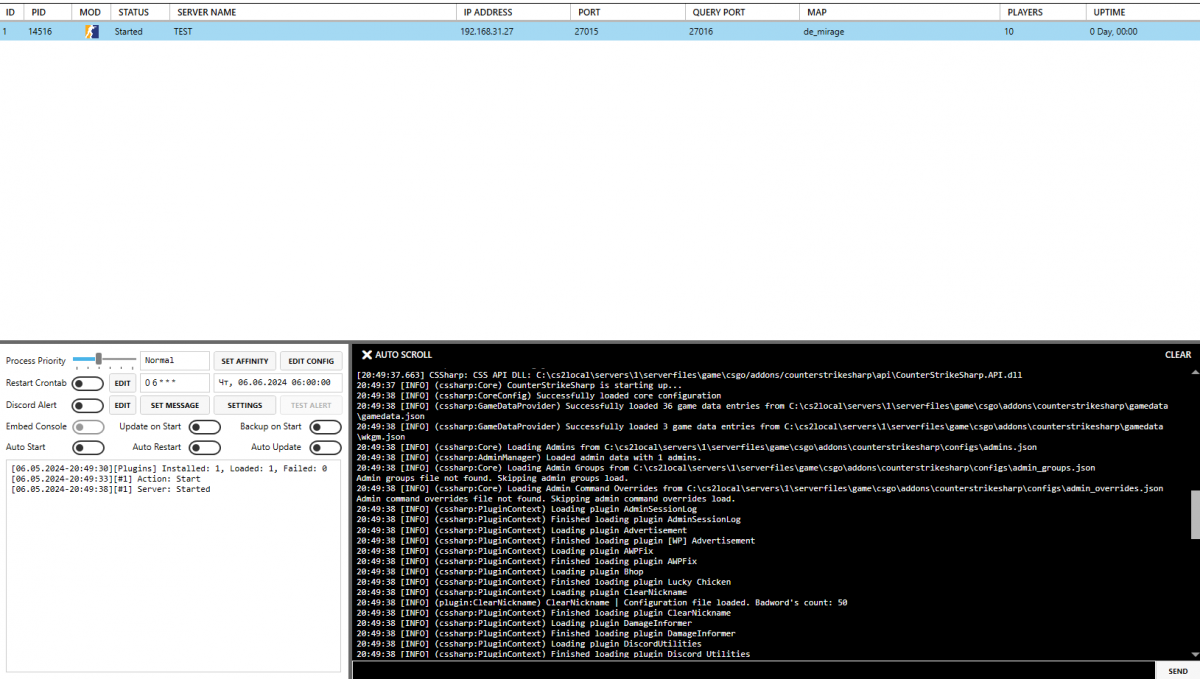The width and height of the screenshot is (1200, 679).
Task: Click the console command input field
Action: 752,671
